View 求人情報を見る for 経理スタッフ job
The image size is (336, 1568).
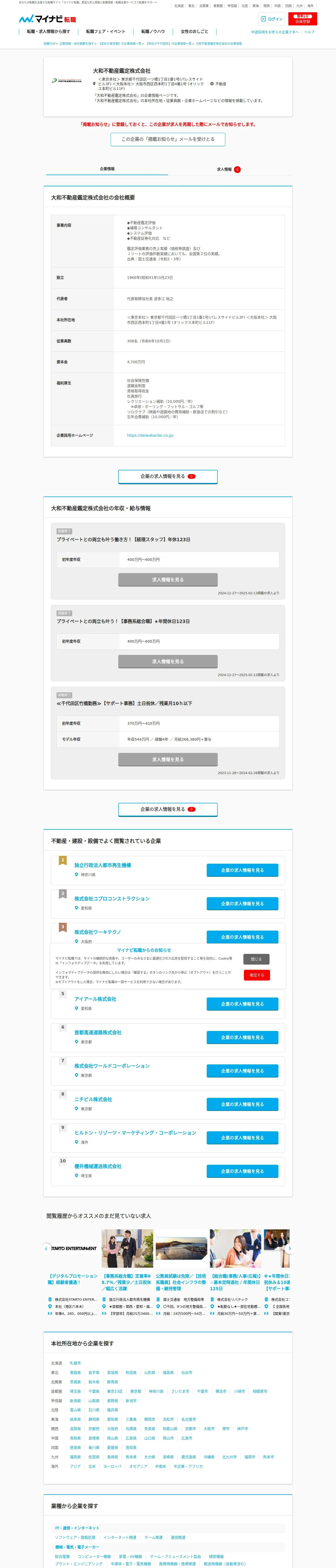click(x=168, y=579)
